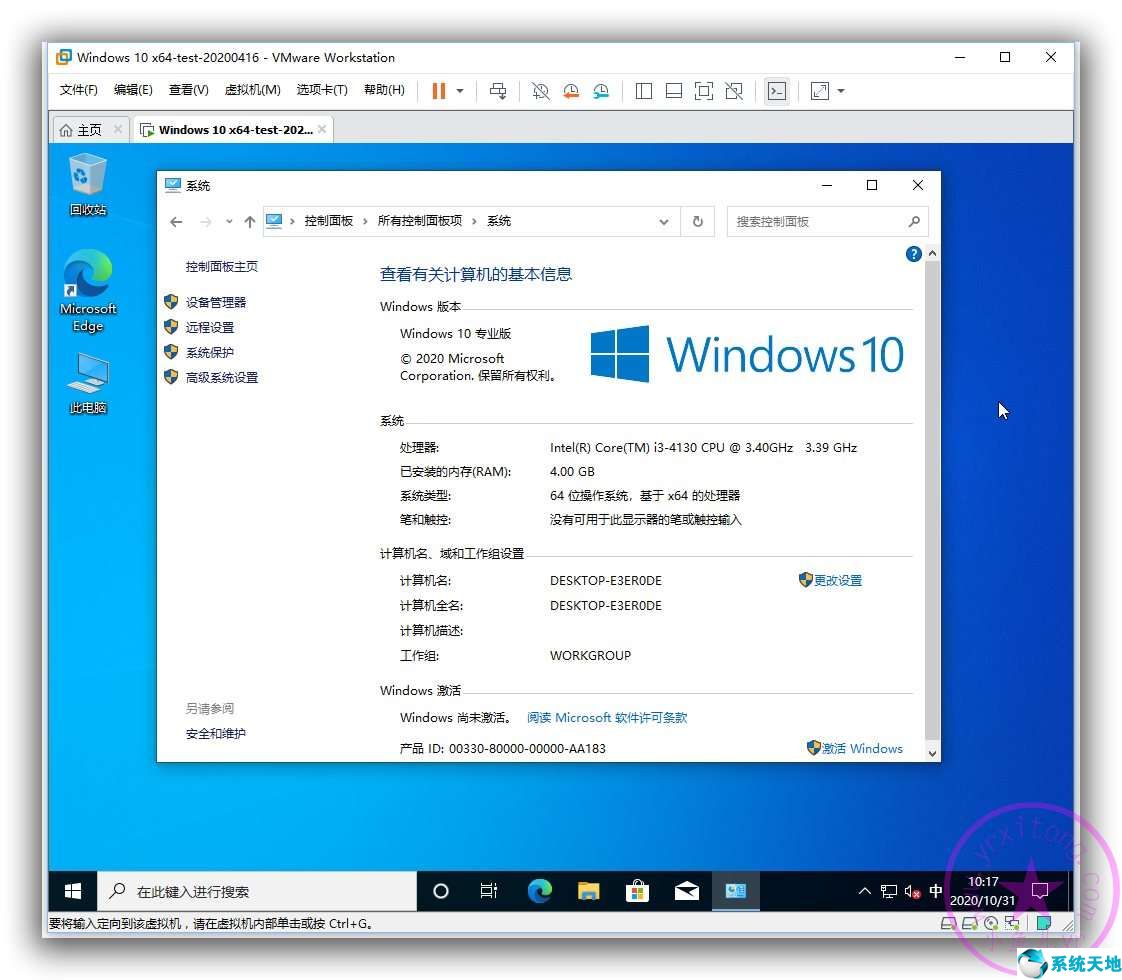This screenshot has height=980, width=1122.
Task: Toggle the library panel visibility
Action: (643, 91)
